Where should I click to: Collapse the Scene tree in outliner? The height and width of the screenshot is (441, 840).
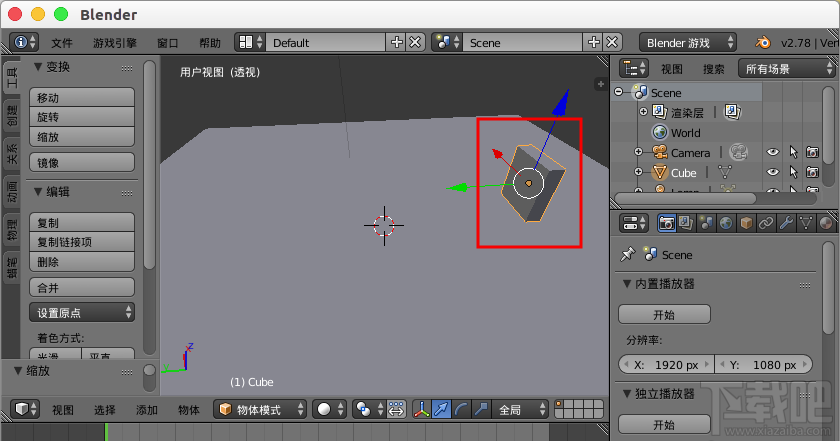coord(619,92)
